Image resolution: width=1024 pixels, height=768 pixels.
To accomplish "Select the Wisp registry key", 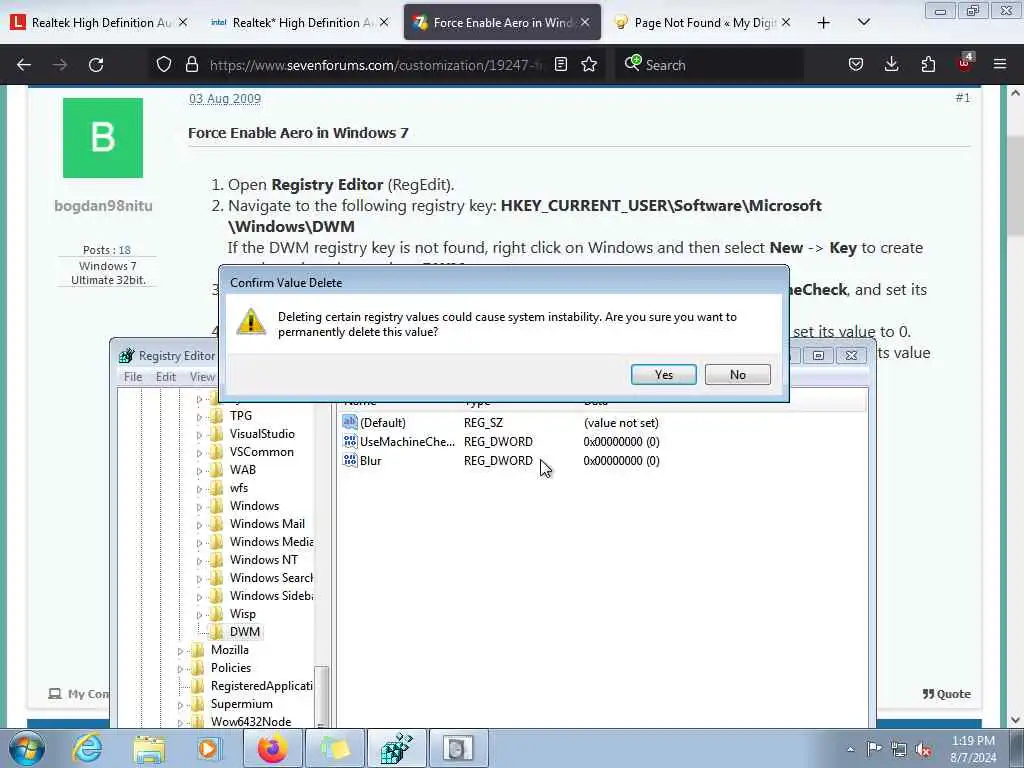I will [x=242, y=614].
